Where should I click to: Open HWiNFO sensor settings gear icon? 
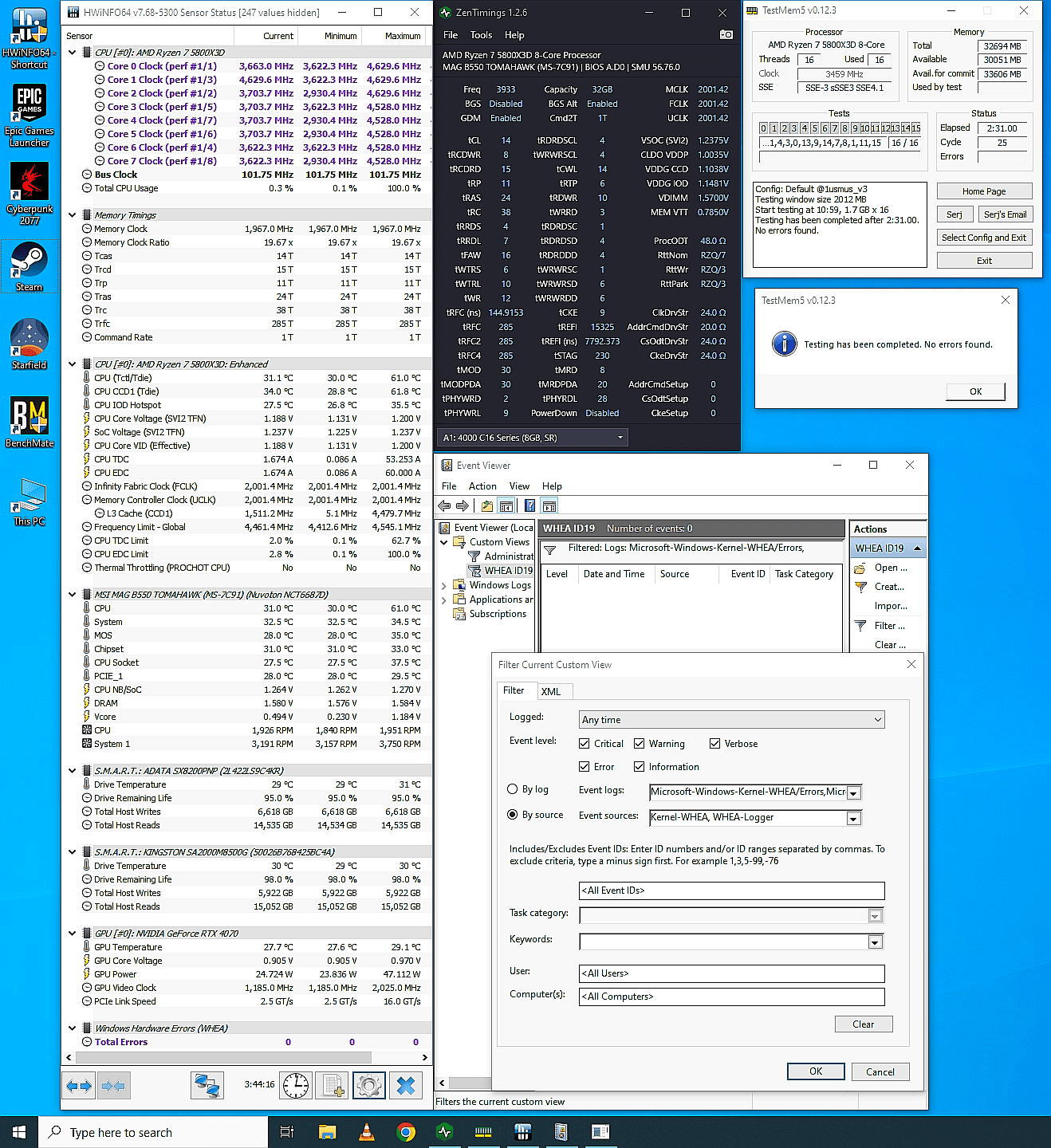368,1086
